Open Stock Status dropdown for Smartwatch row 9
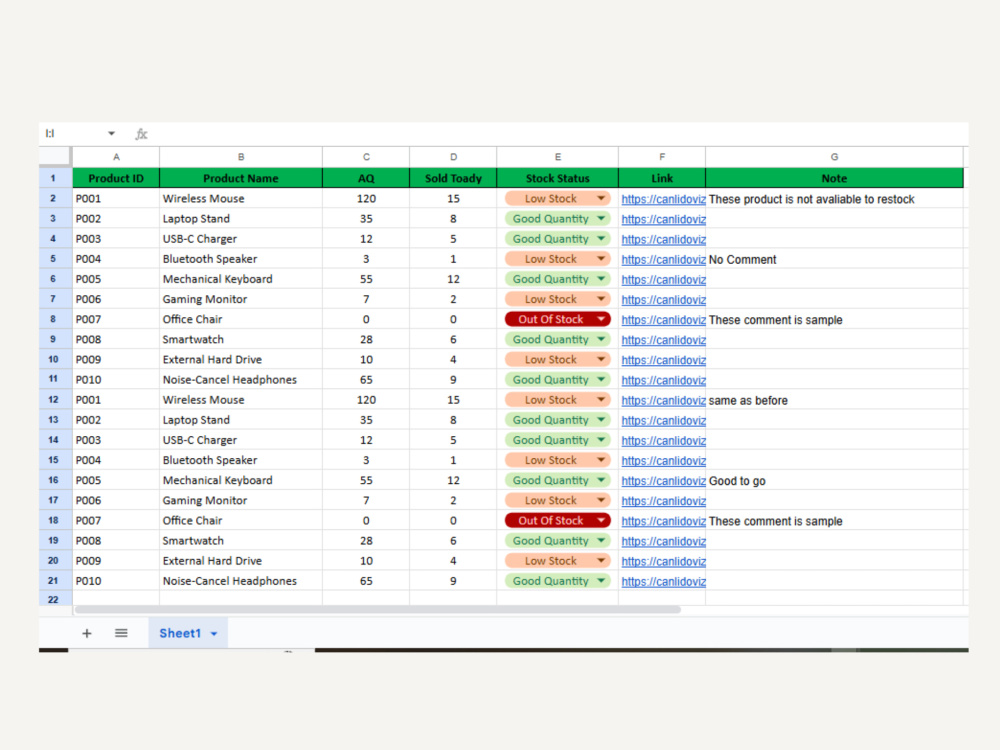 click(x=601, y=339)
